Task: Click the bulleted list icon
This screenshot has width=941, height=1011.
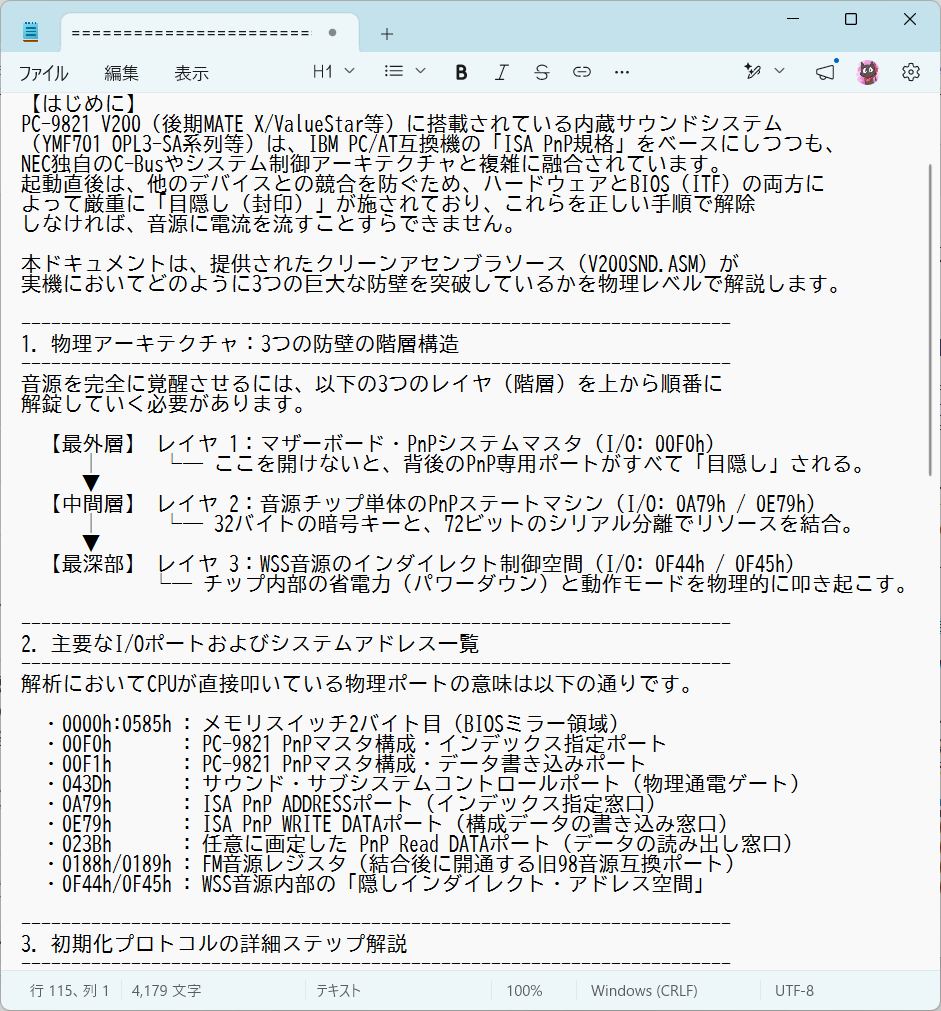Action: click(393, 72)
